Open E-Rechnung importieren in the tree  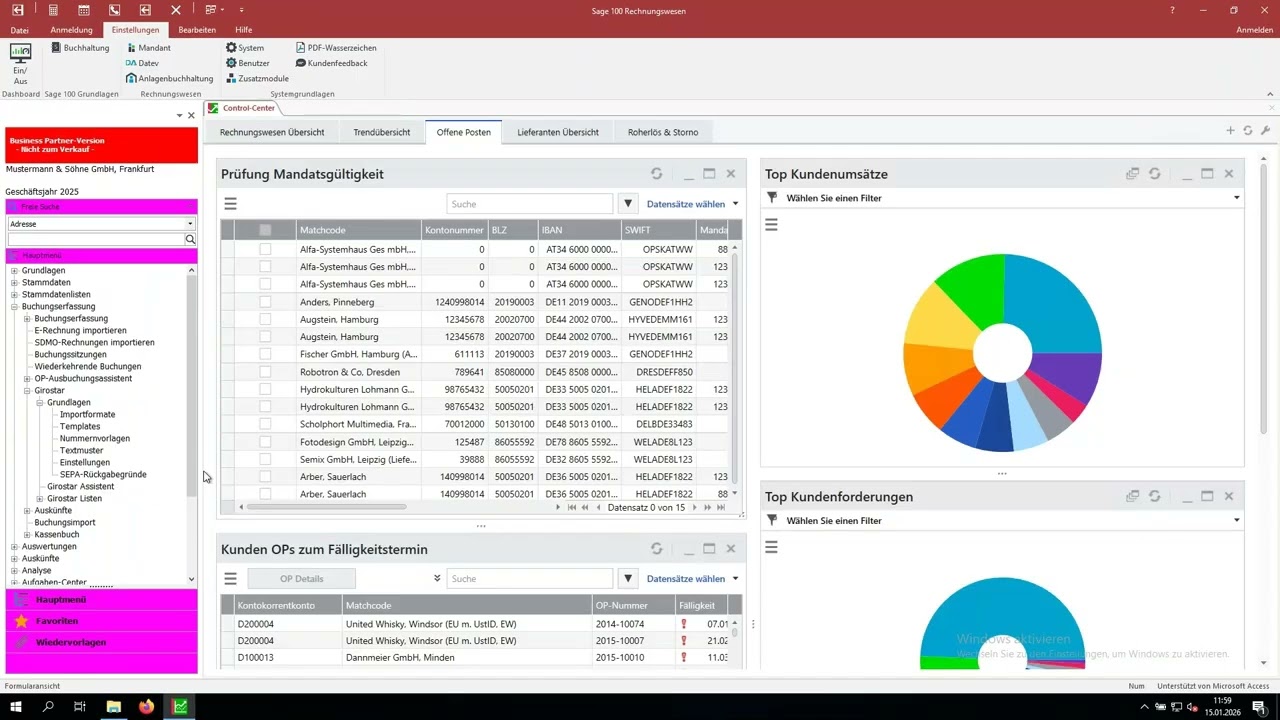pyautogui.click(x=80, y=331)
